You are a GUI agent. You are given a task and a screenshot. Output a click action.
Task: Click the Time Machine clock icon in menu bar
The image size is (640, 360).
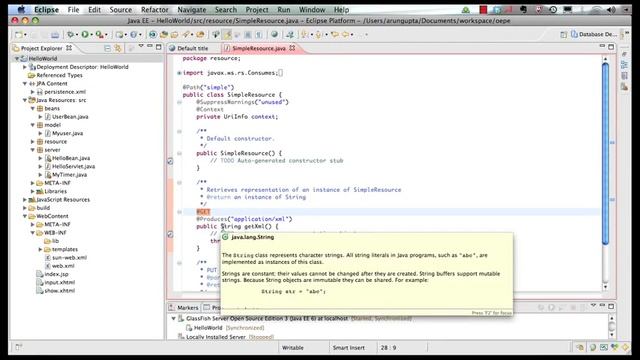(553, 9)
